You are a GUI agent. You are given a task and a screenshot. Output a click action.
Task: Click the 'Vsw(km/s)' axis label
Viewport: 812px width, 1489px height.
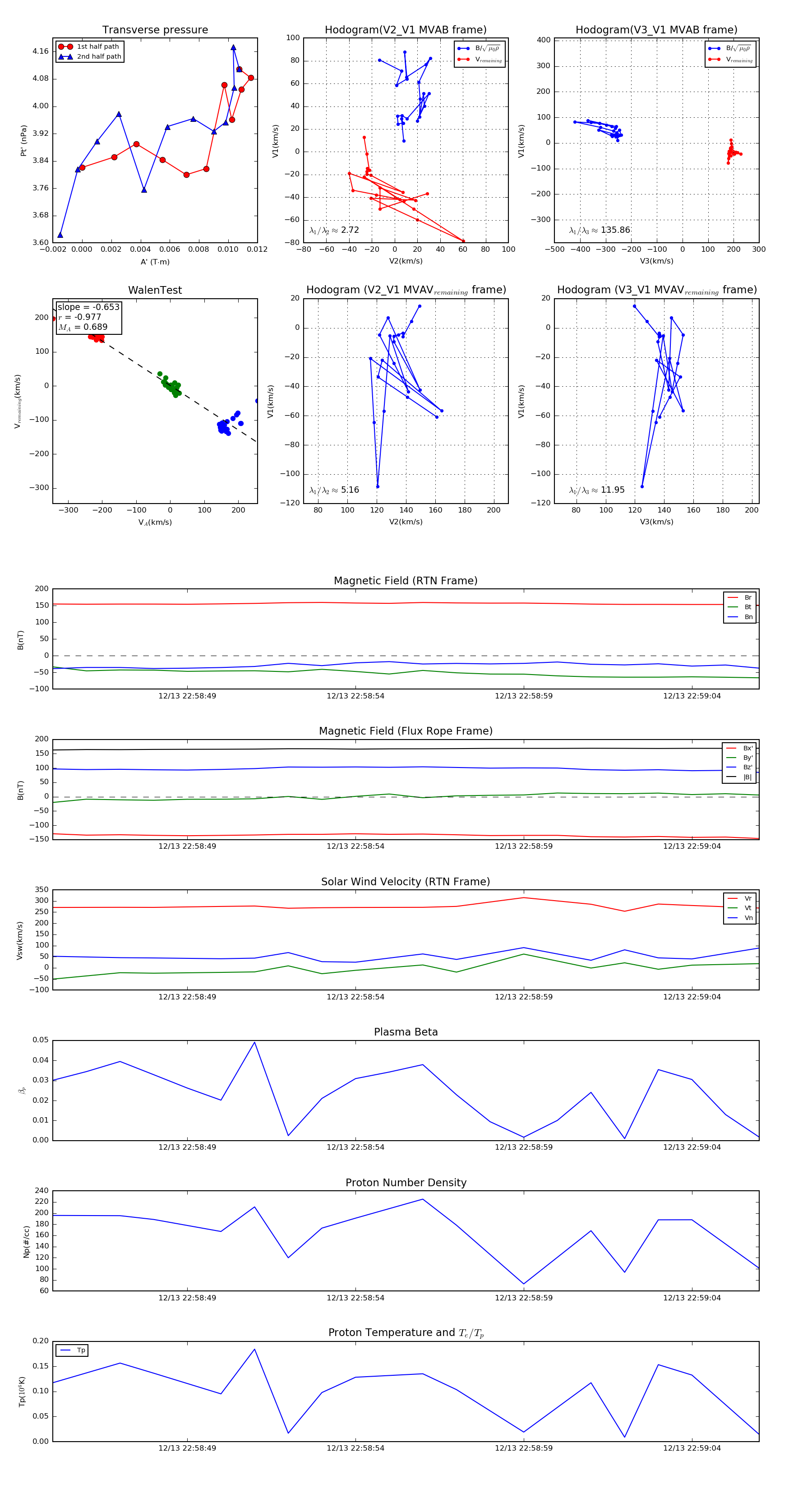(x=20, y=940)
